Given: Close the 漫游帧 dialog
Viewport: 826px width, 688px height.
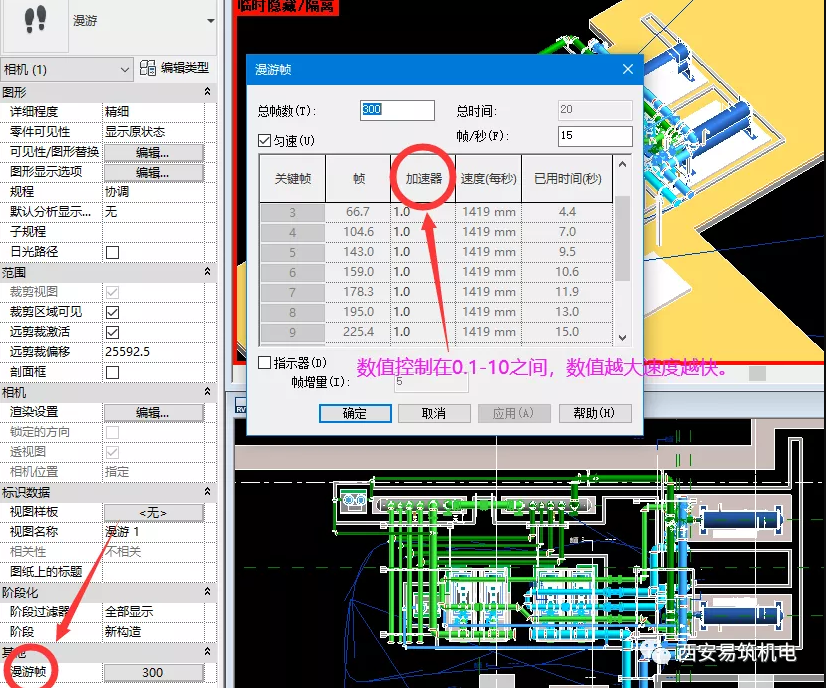Looking at the screenshot, I should (x=627, y=69).
